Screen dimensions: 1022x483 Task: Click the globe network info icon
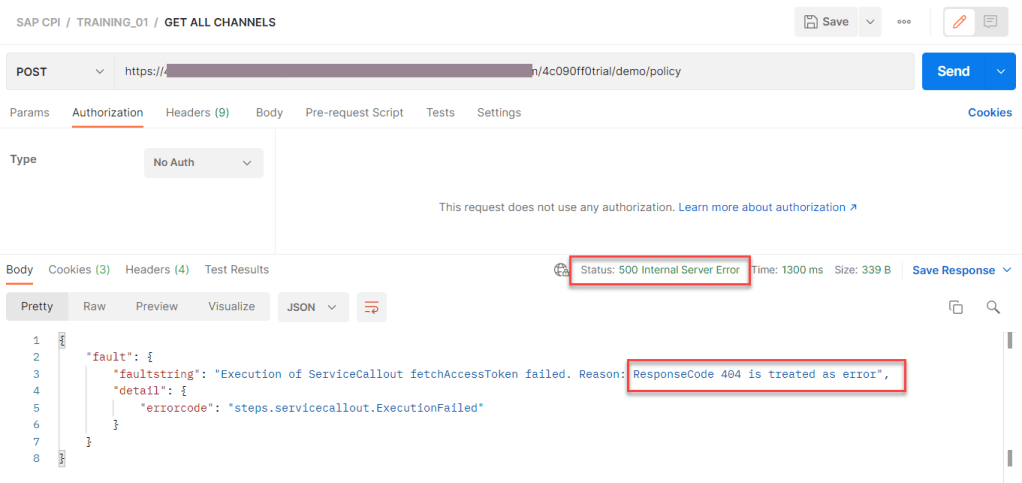561,270
